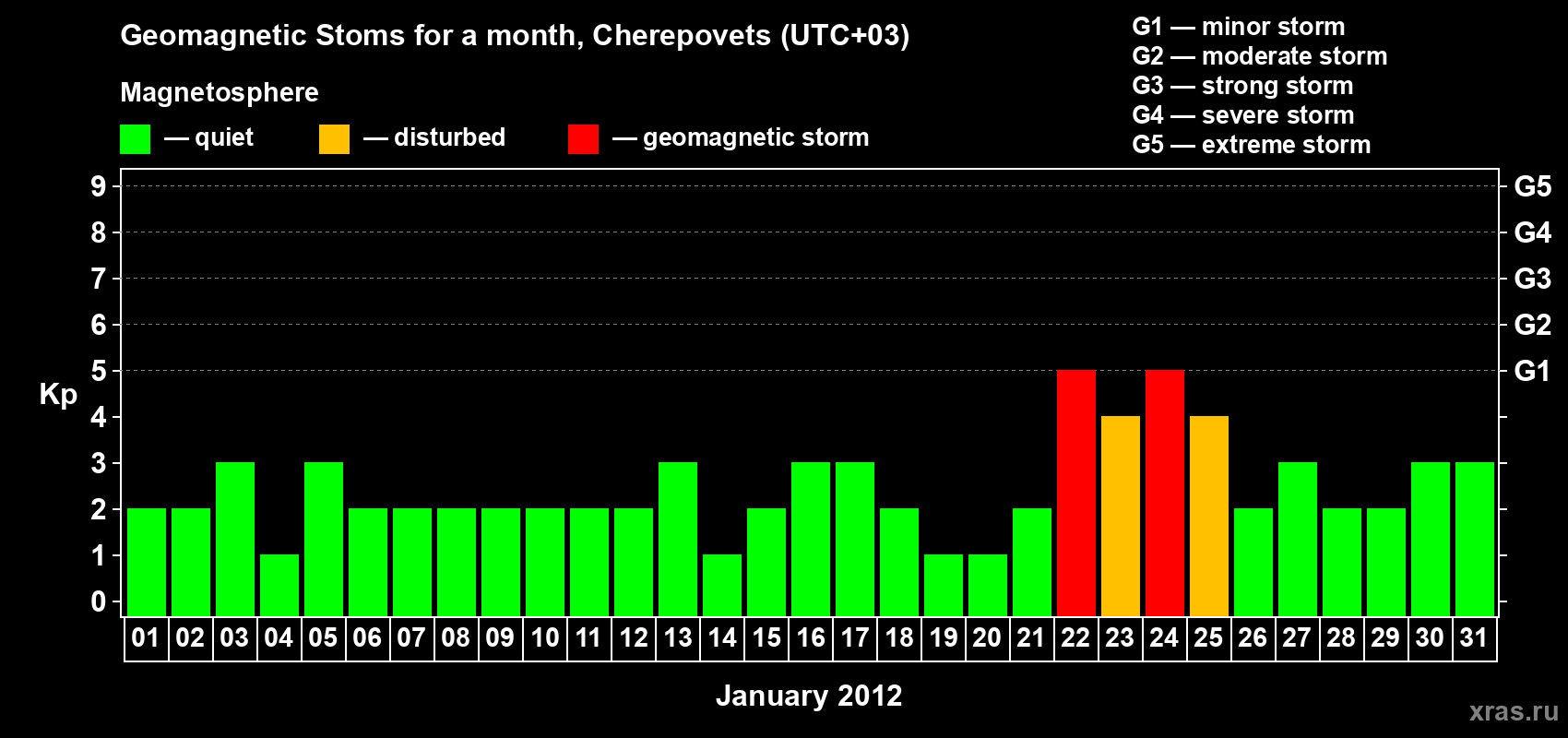Click the green bar for day 03
The height and width of the screenshot is (738, 1568).
(x=235, y=539)
